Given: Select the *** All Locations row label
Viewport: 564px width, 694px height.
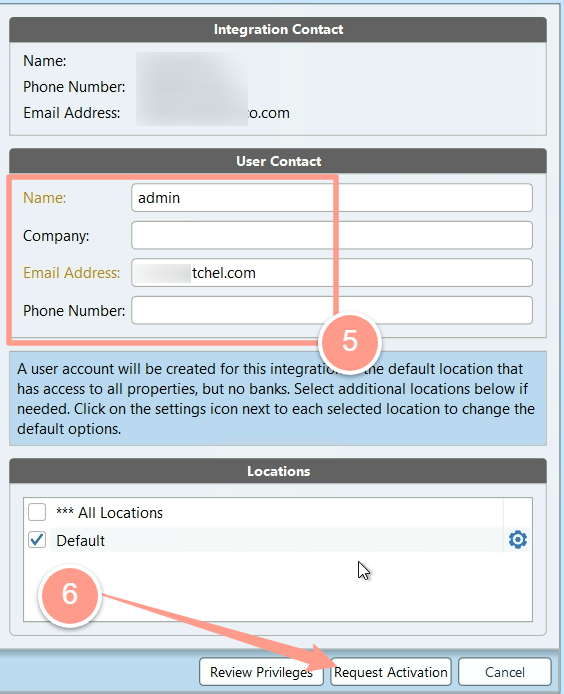Looking at the screenshot, I should 109,513.
